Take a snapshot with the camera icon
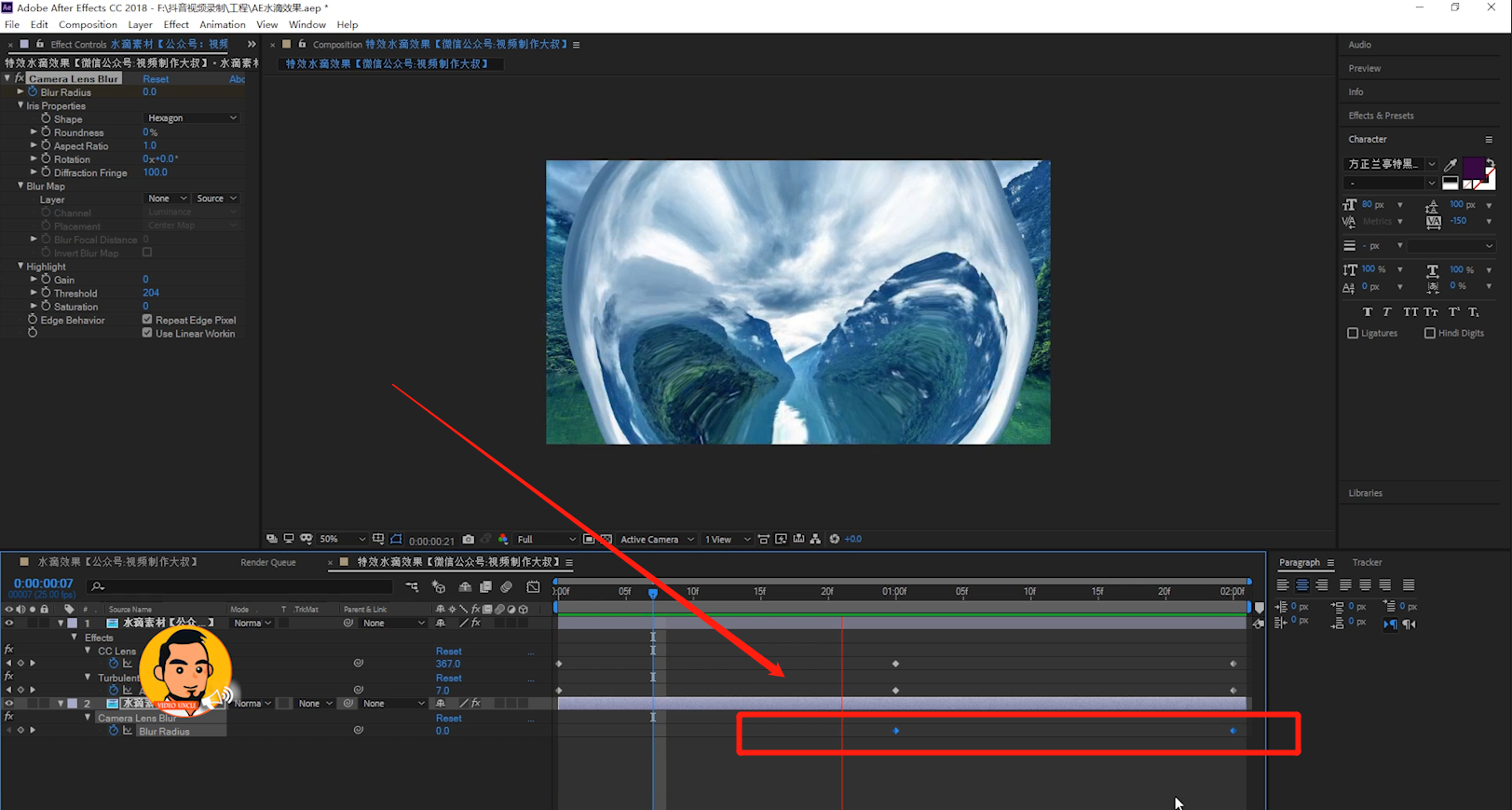 pyautogui.click(x=469, y=539)
